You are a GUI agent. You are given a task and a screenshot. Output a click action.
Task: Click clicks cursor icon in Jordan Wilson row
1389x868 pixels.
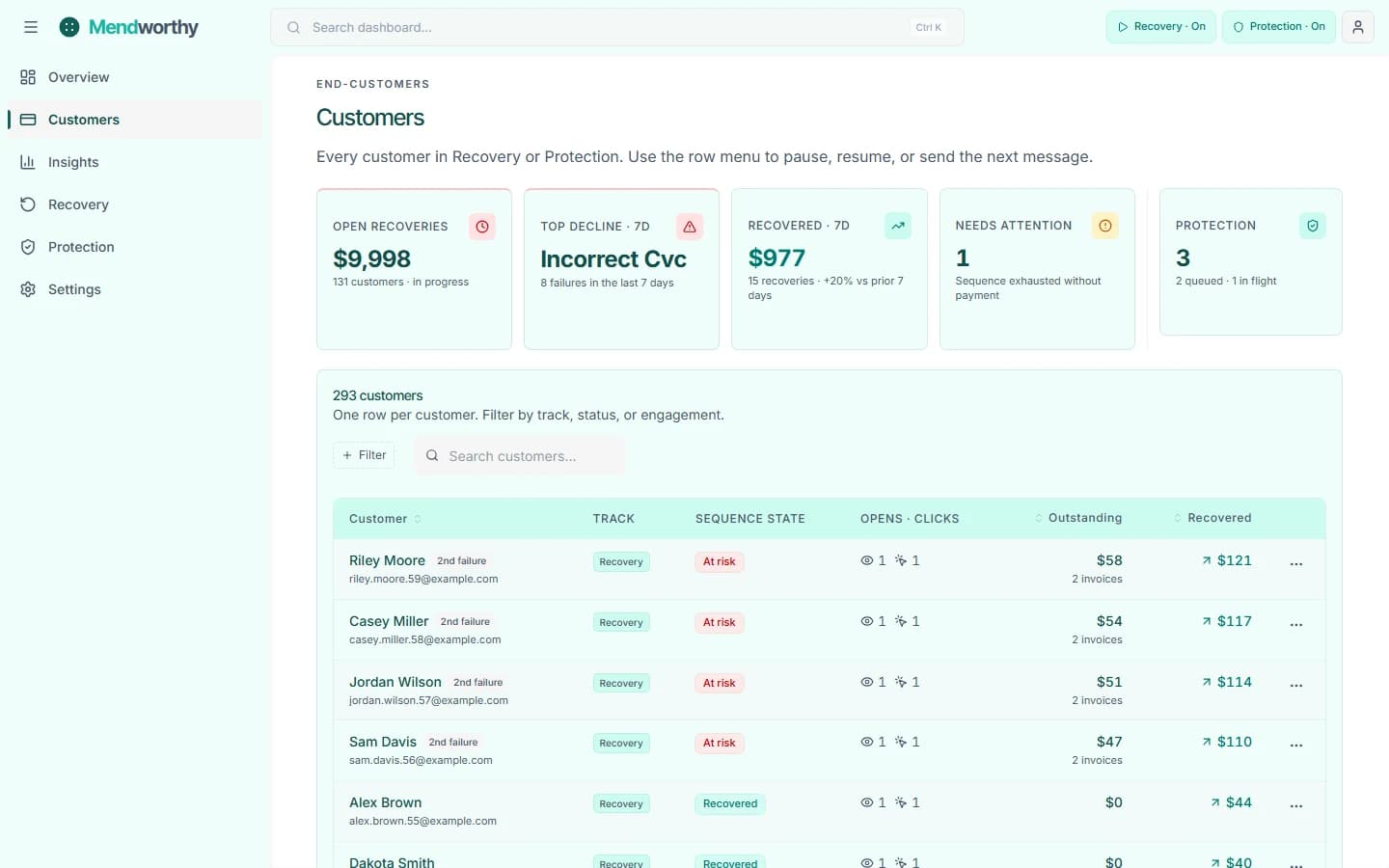tap(901, 682)
